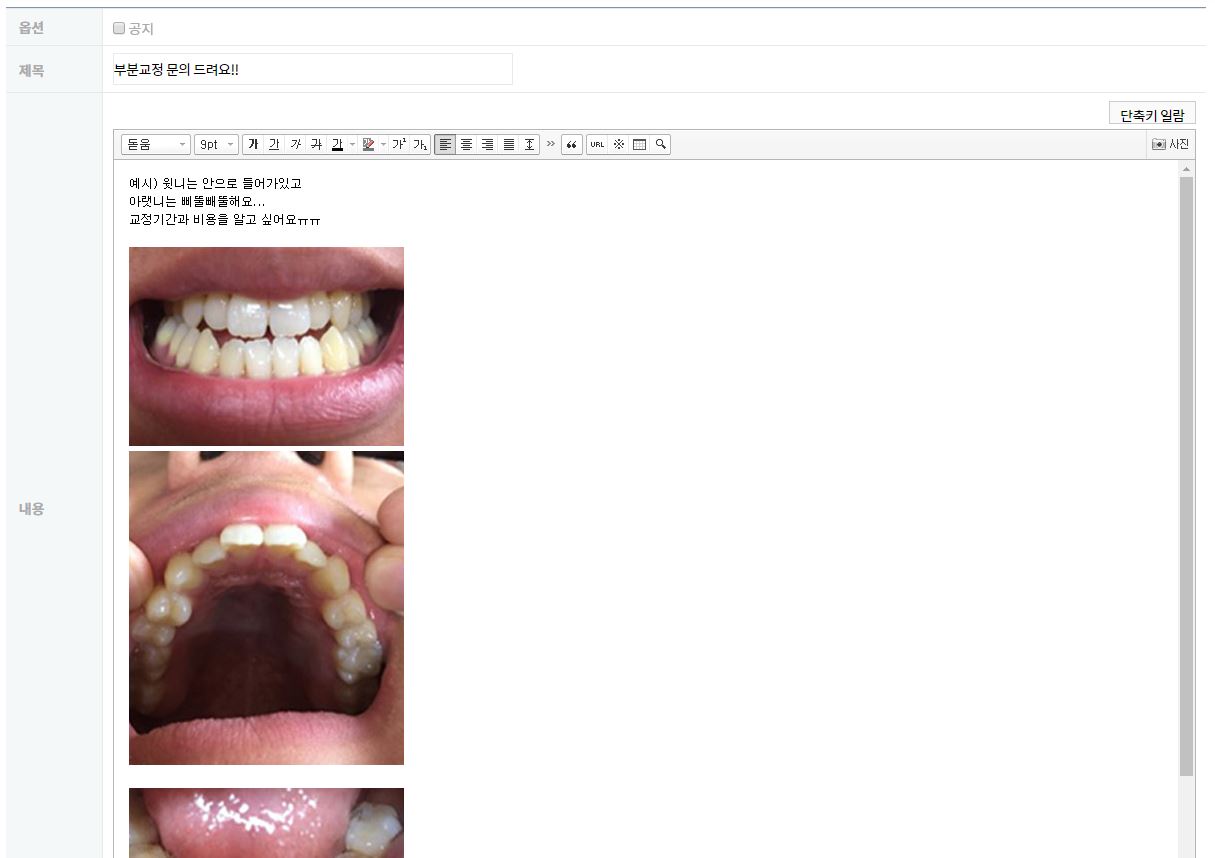Screen dimensions: 1215x858
Task: Open the 9pt font size dropdown
Action: coord(217,144)
